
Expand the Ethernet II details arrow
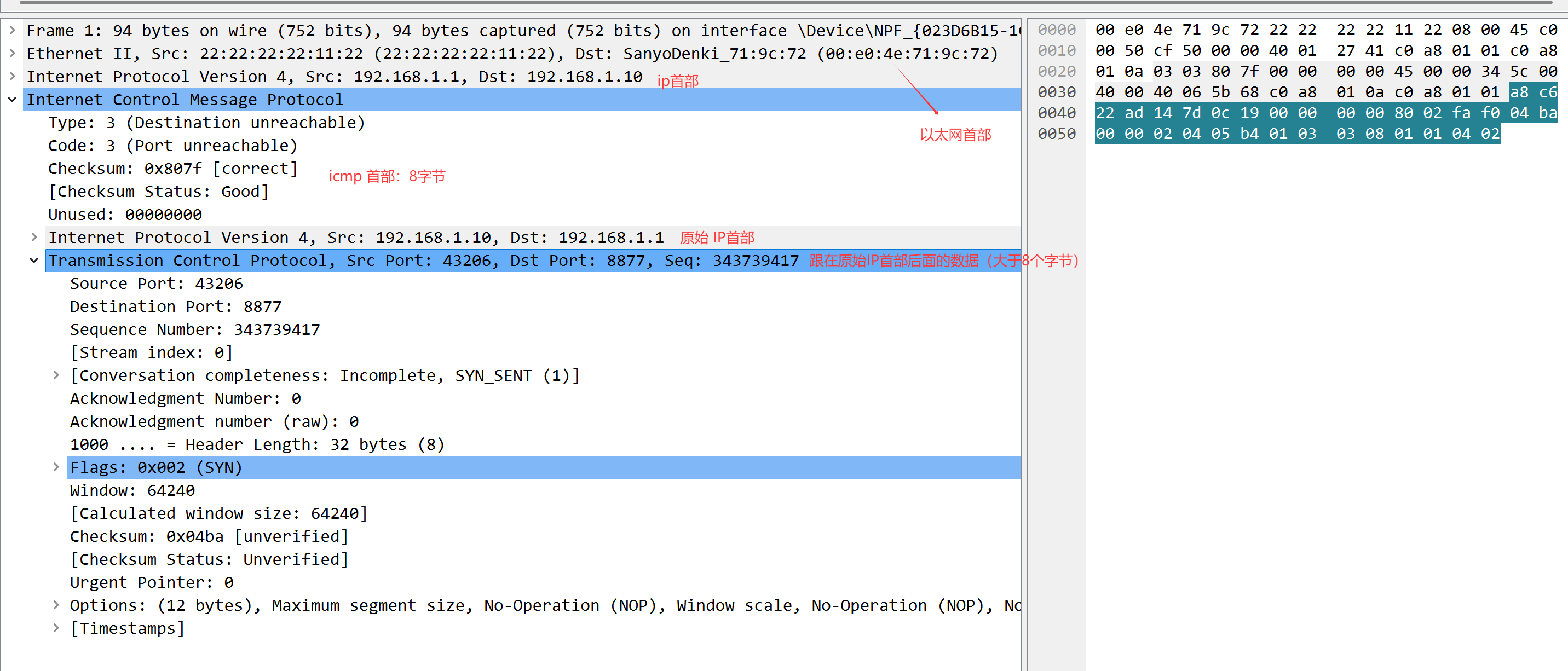tap(12, 53)
